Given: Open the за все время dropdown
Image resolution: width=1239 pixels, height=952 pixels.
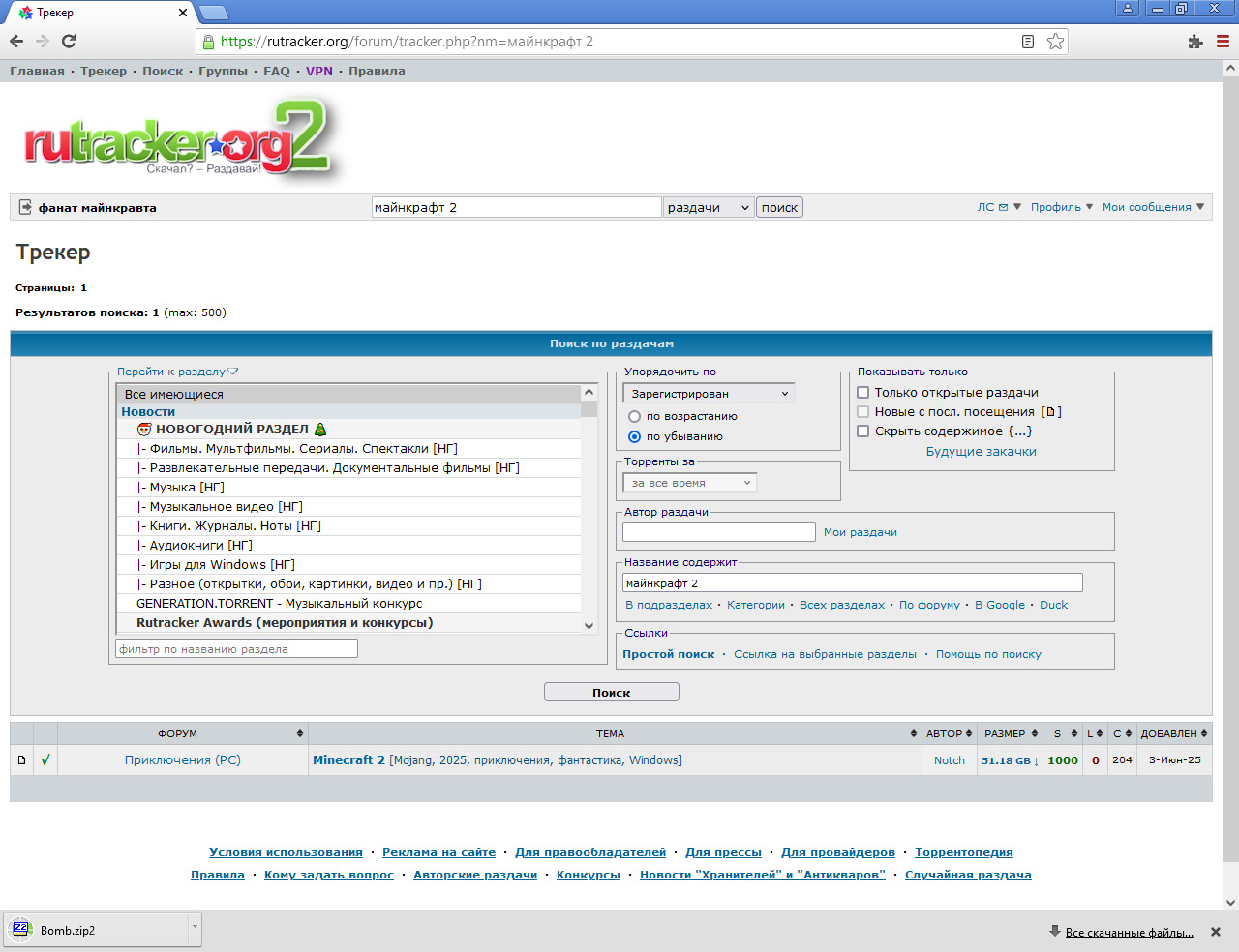Looking at the screenshot, I should 690,483.
